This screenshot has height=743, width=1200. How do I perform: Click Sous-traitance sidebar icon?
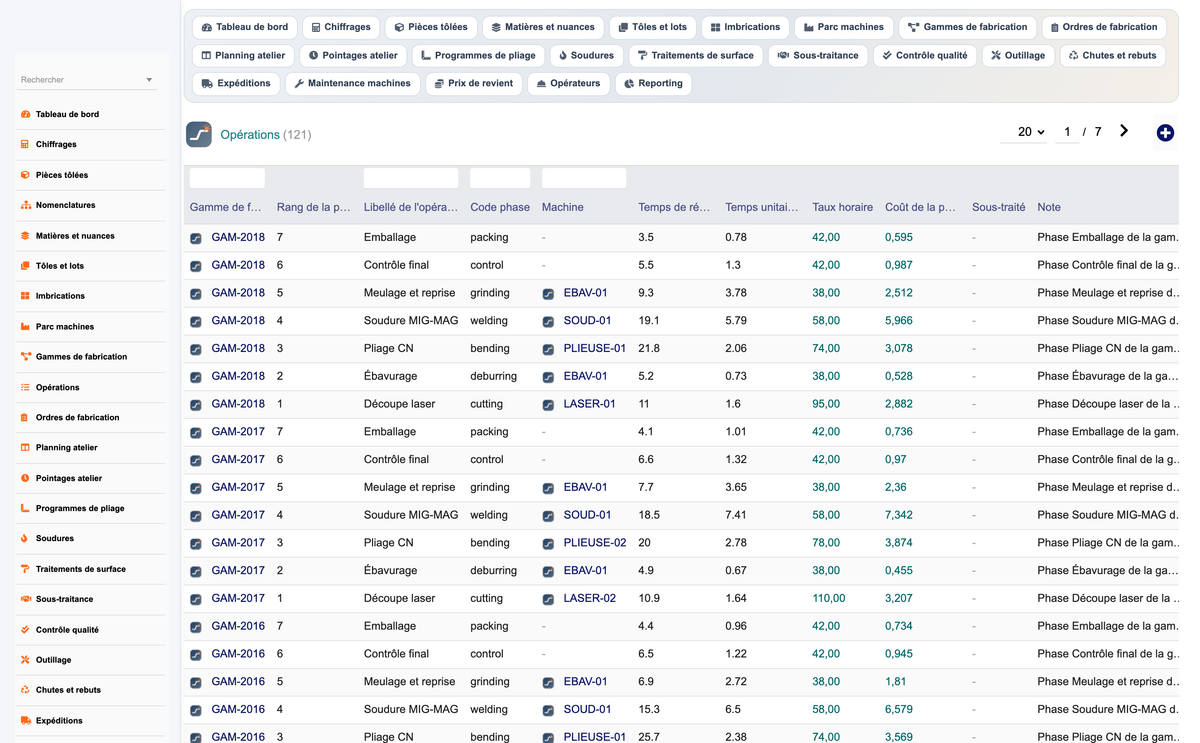pyautogui.click(x=25, y=599)
